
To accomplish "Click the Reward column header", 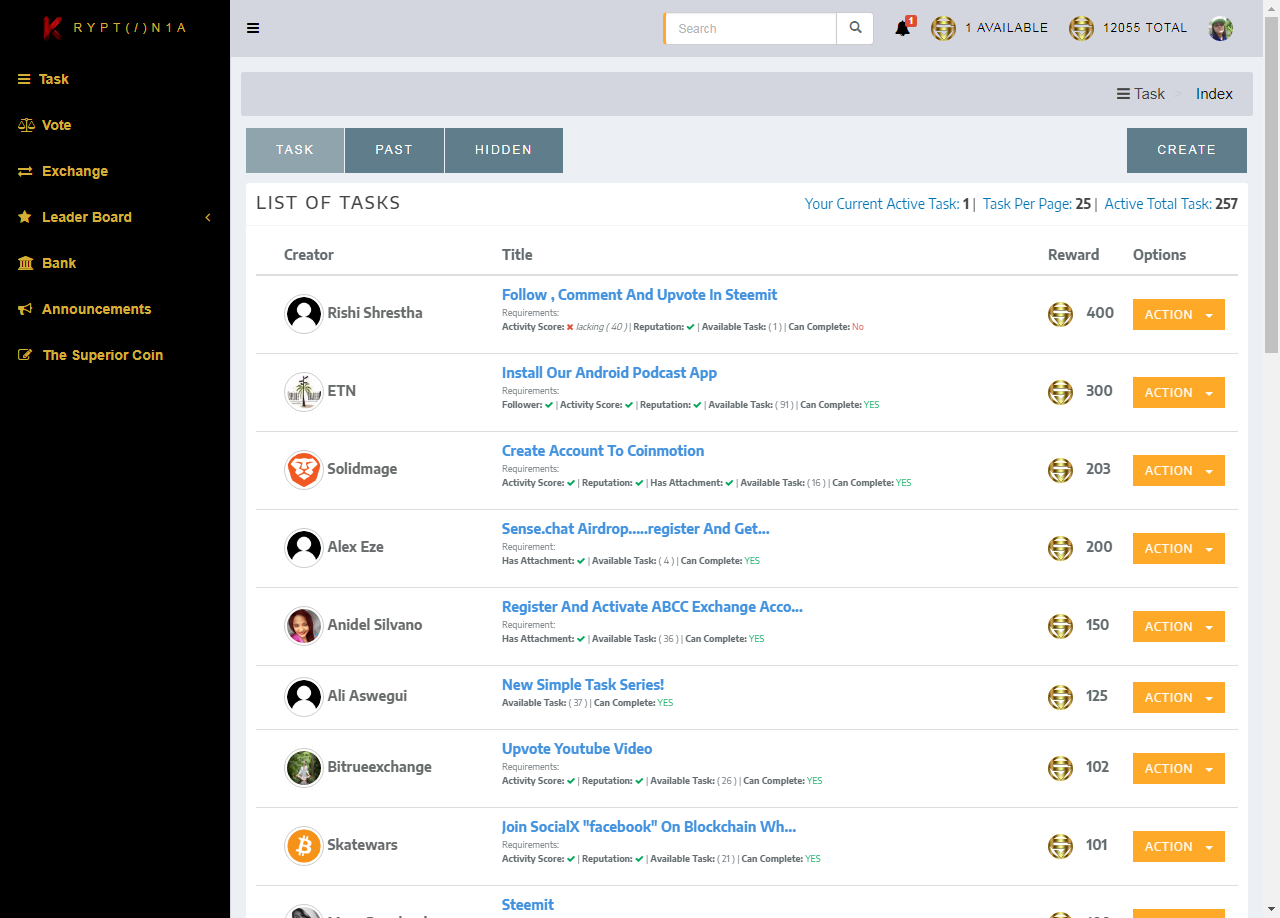I will 1074,255.
